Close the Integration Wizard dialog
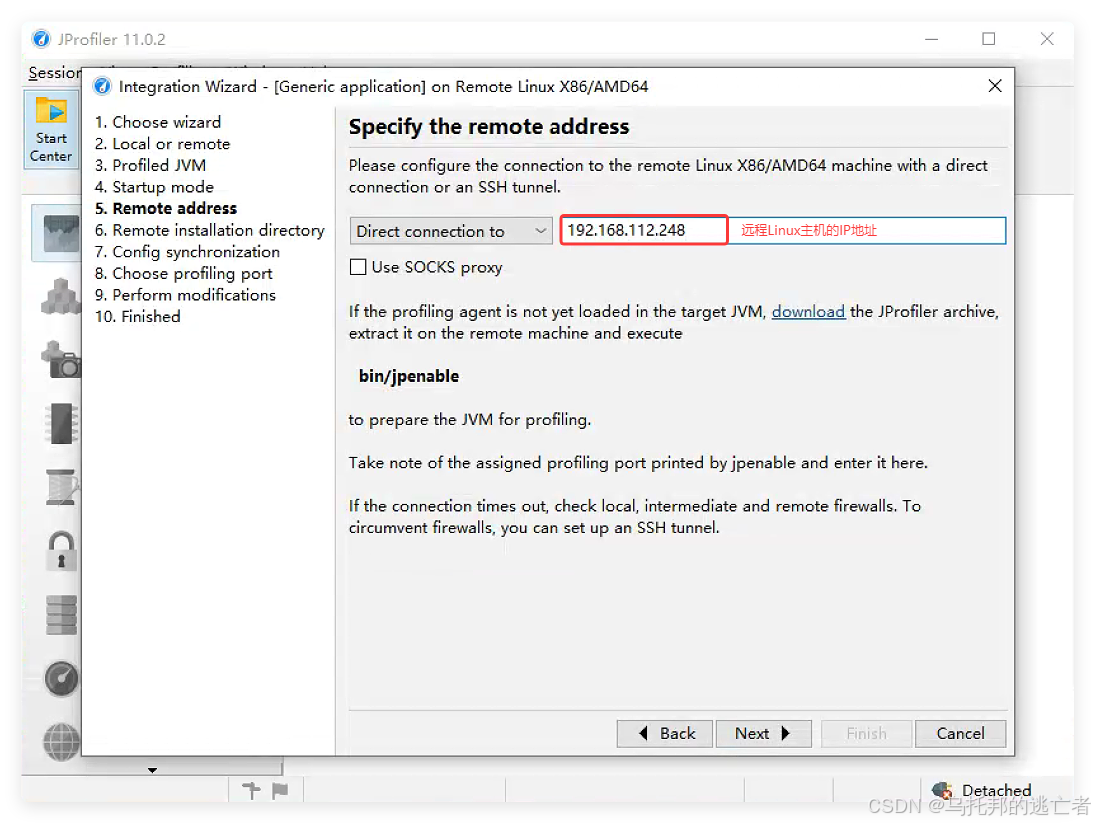The image size is (1095, 823). (995, 86)
